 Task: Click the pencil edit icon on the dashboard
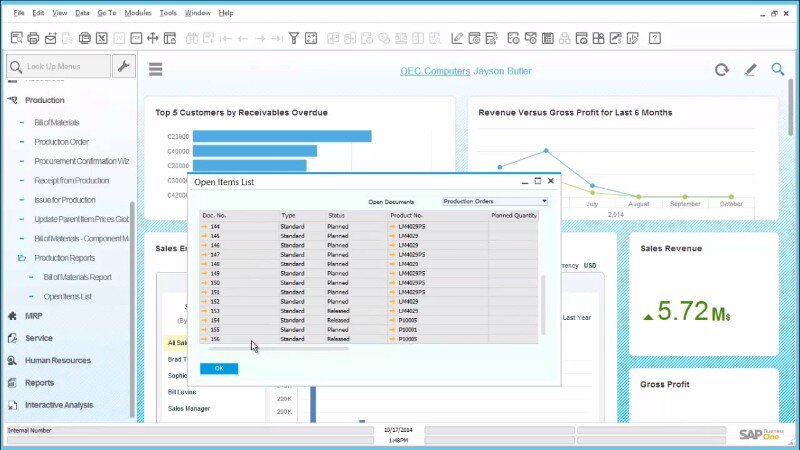[750, 70]
